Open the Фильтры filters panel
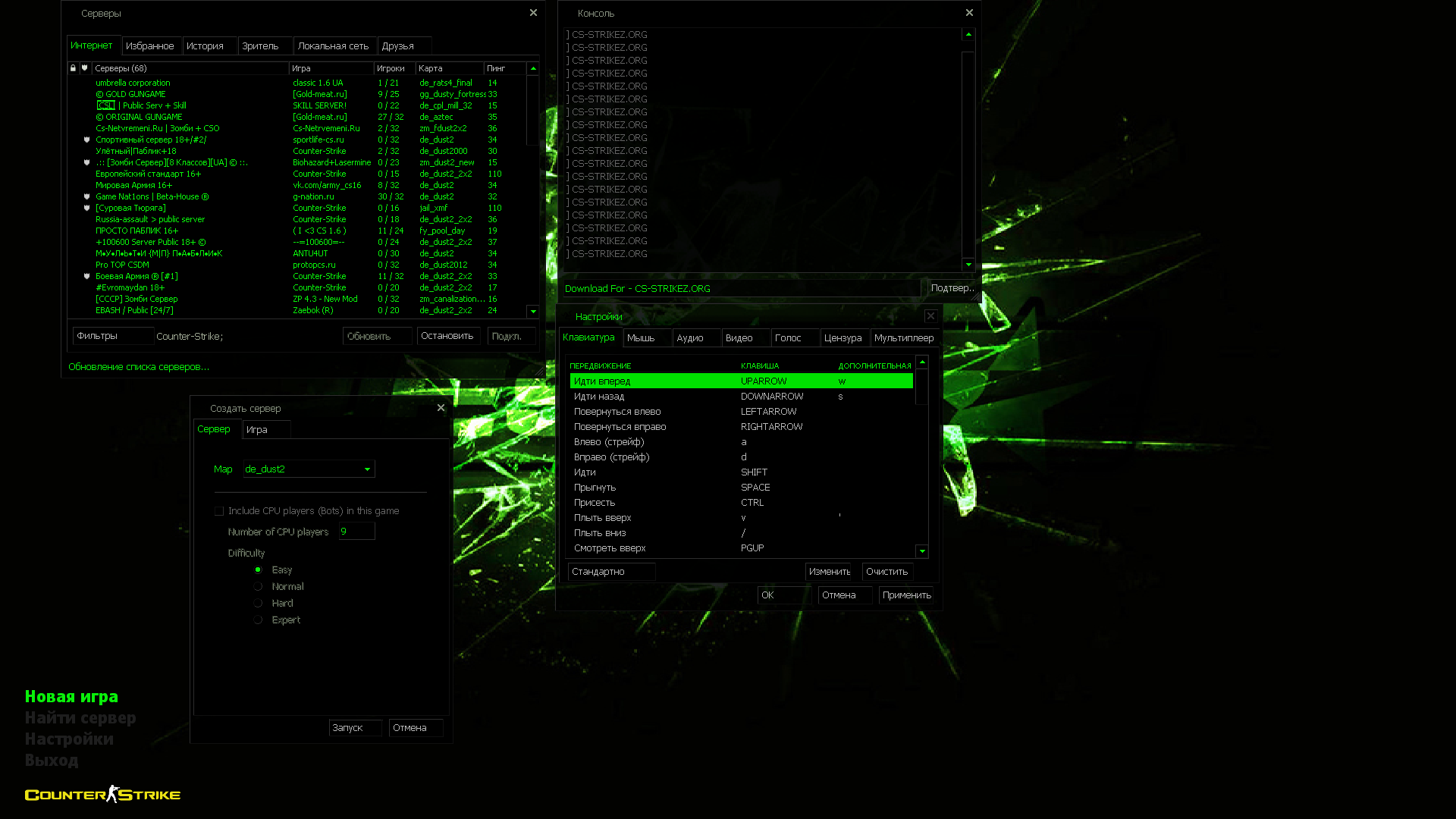The height and width of the screenshot is (819, 1456). pyautogui.click(x=113, y=336)
